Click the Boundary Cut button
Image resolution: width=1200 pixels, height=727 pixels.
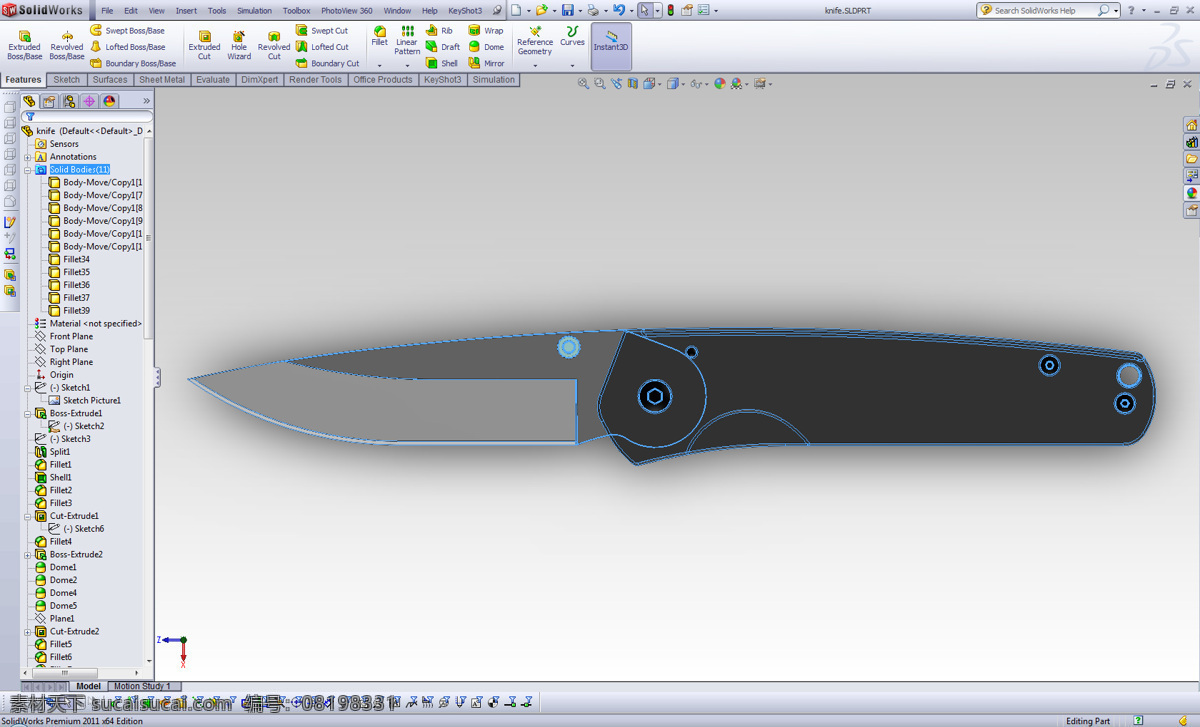click(327, 63)
